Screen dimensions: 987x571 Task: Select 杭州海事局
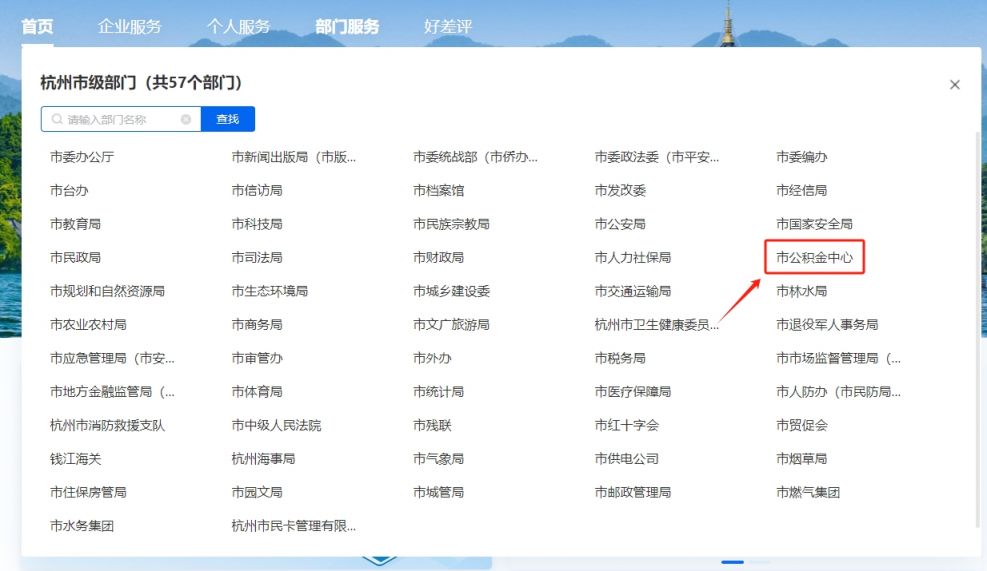pos(263,458)
